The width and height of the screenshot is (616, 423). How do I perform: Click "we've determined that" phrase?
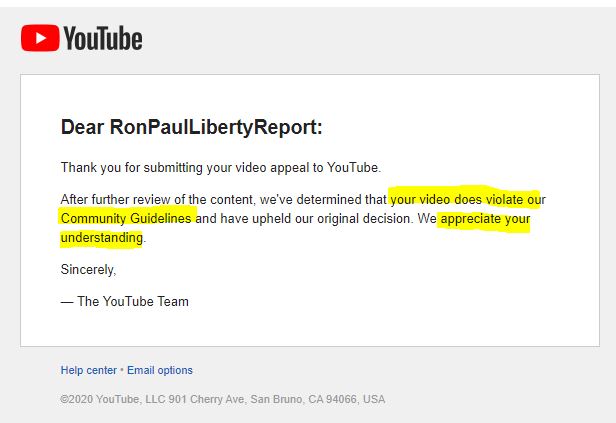[x=323, y=200]
